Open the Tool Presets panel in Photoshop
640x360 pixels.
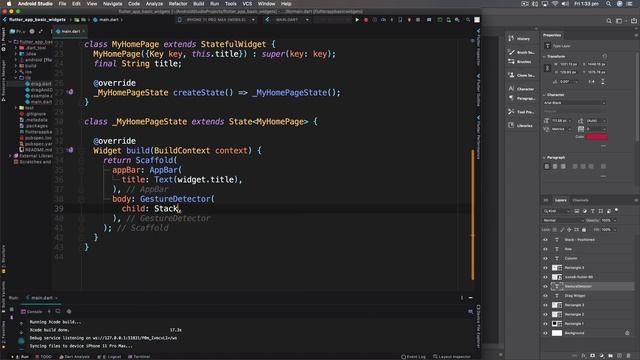pos(520,112)
